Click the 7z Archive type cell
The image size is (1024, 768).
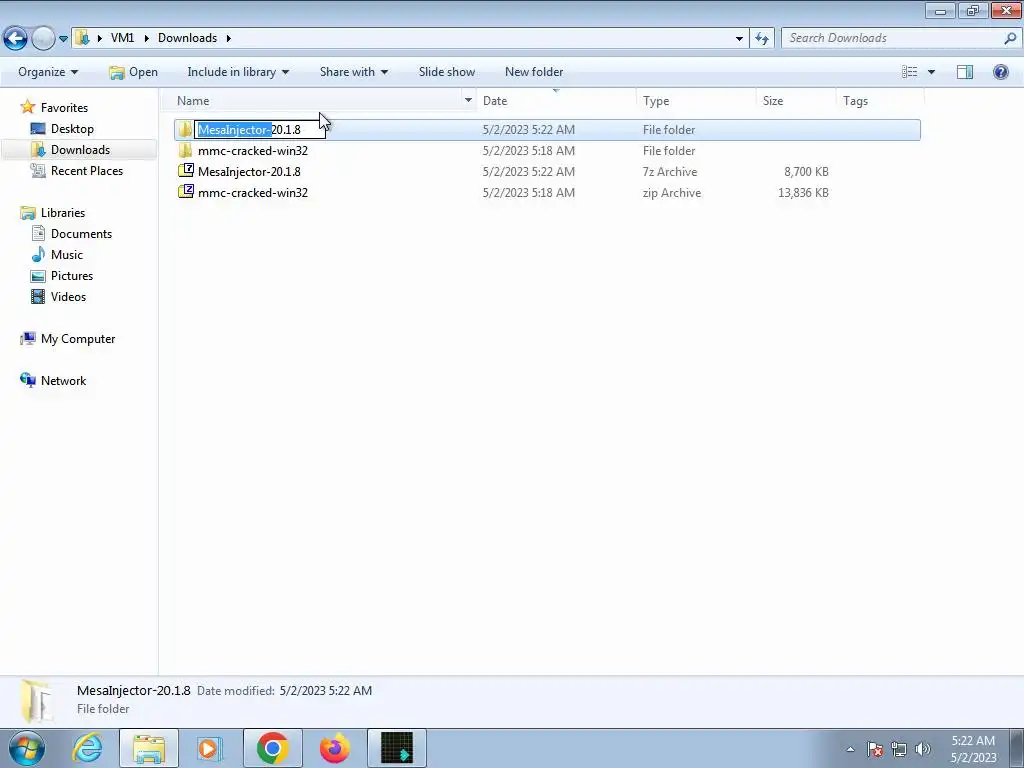(670, 172)
